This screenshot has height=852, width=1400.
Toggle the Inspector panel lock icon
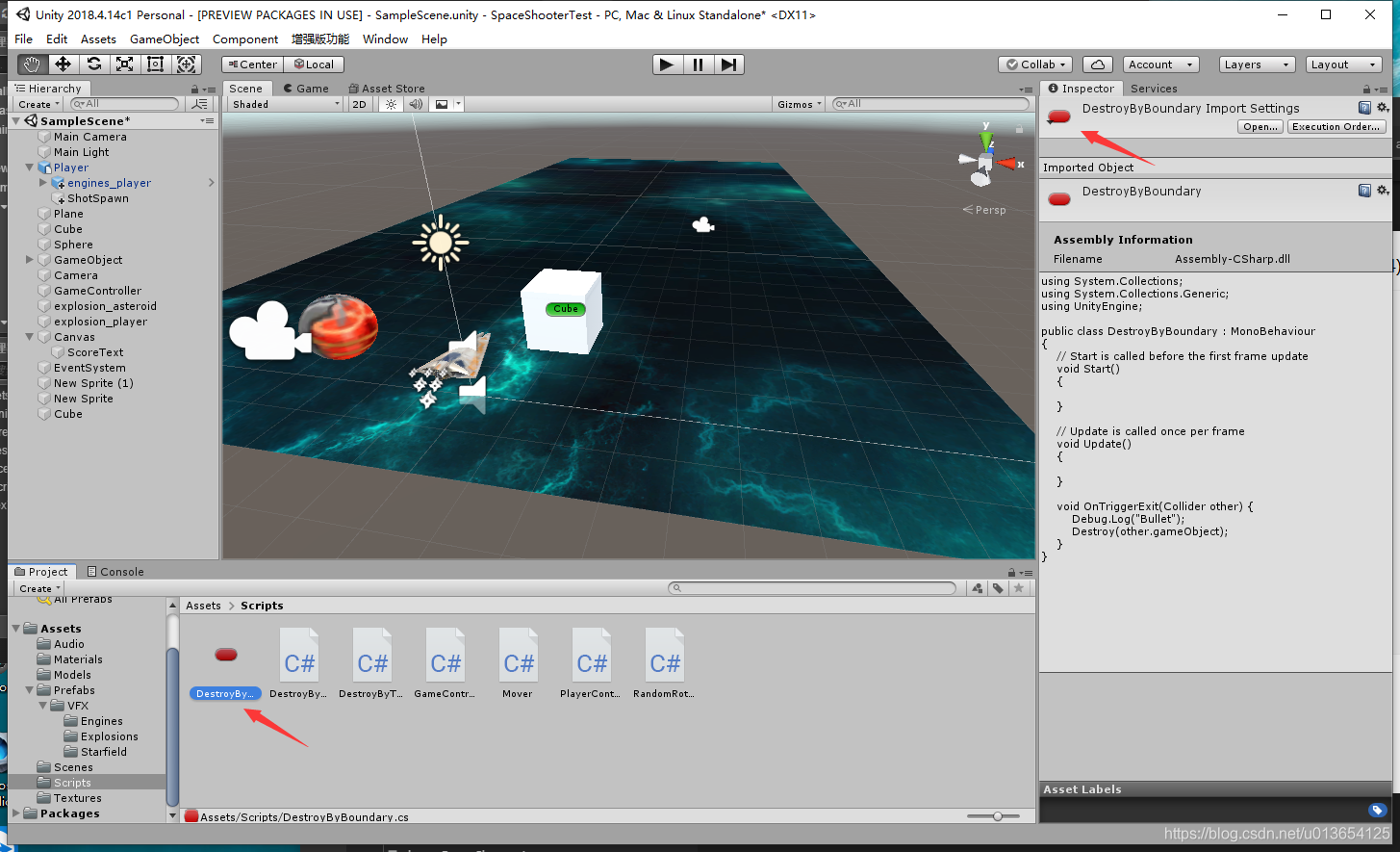[x=1366, y=89]
